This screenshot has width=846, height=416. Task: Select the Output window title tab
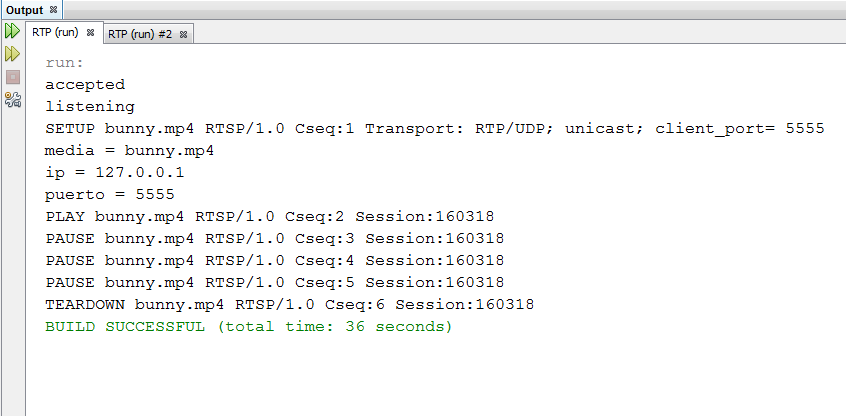[x=24, y=10]
